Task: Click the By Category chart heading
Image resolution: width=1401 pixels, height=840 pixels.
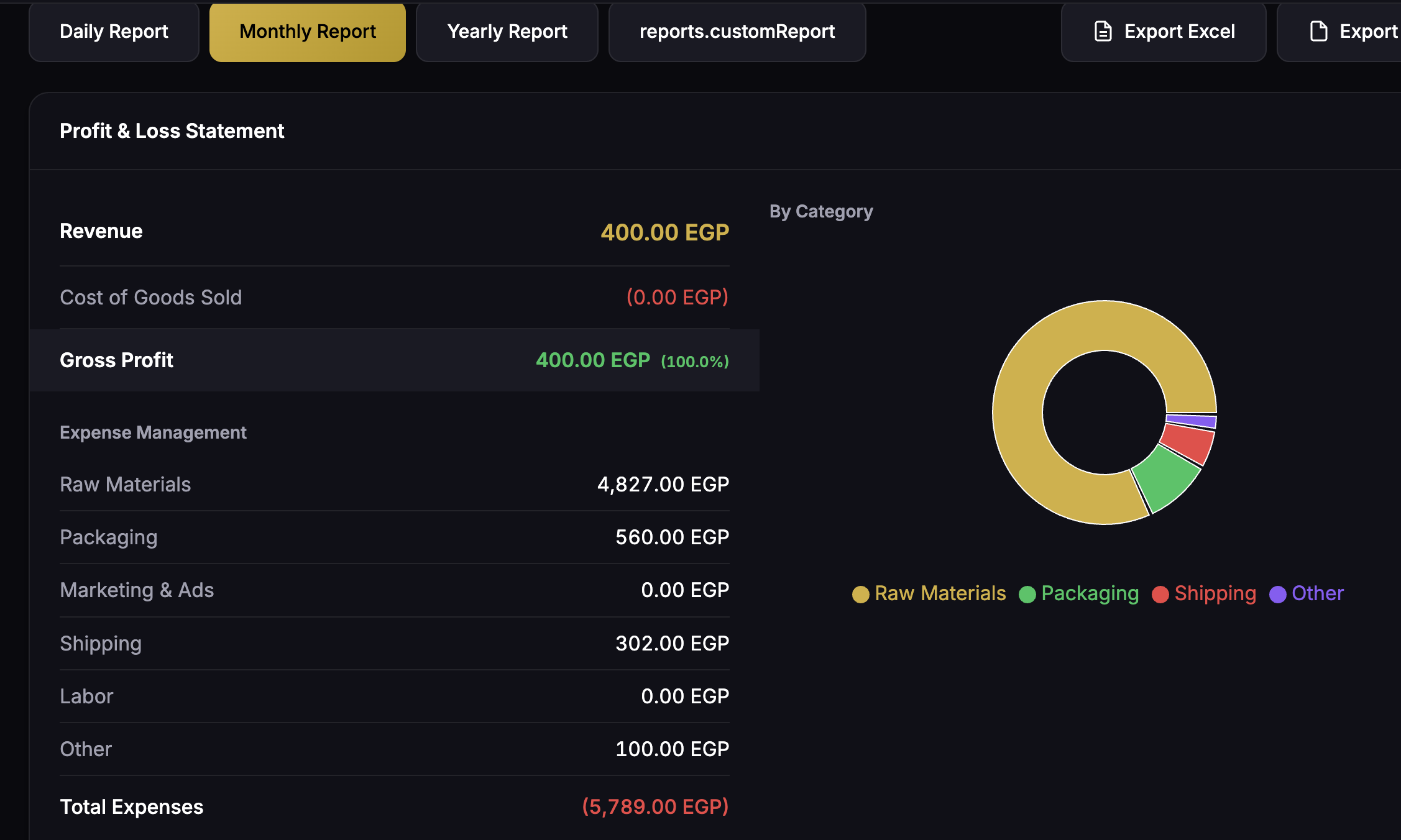Action: coord(821,211)
